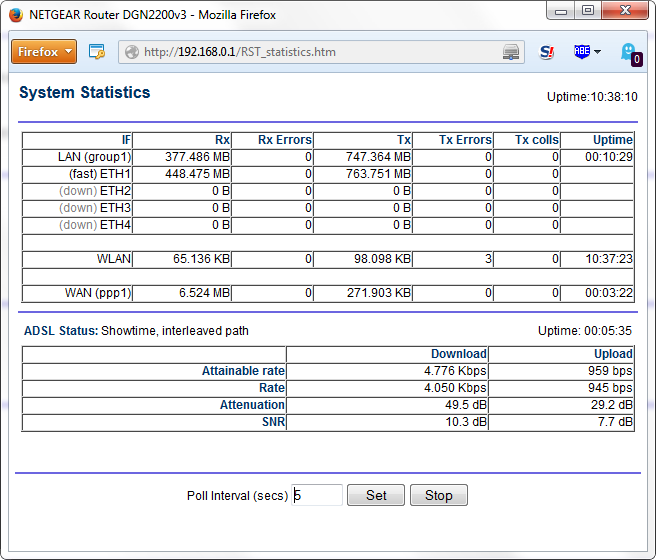Viewport: 656px width, 560px height.
Task: Click the globe site identity icon
Action: [130, 52]
